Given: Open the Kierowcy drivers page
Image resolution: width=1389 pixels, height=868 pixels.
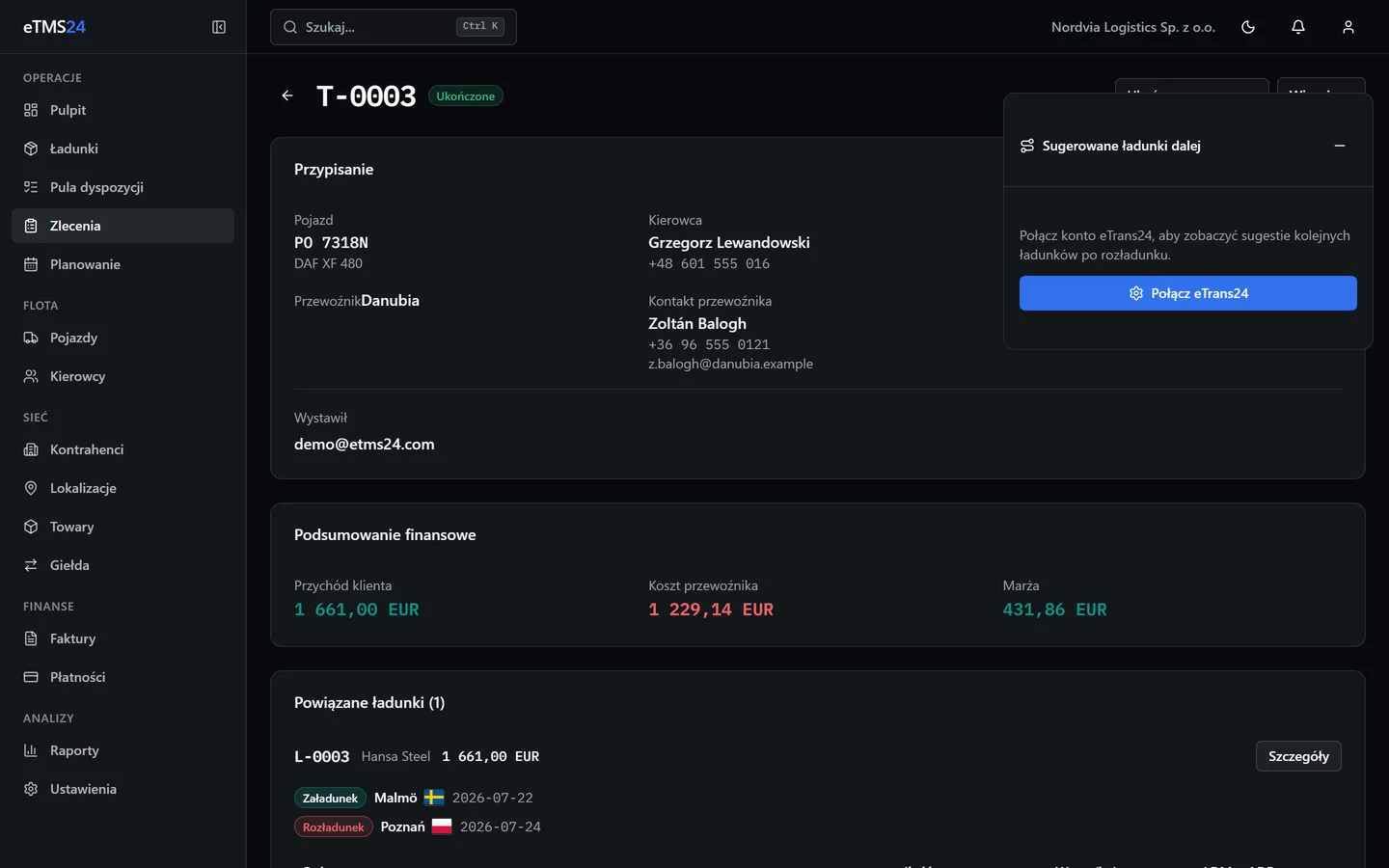Looking at the screenshot, I should coord(123,376).
